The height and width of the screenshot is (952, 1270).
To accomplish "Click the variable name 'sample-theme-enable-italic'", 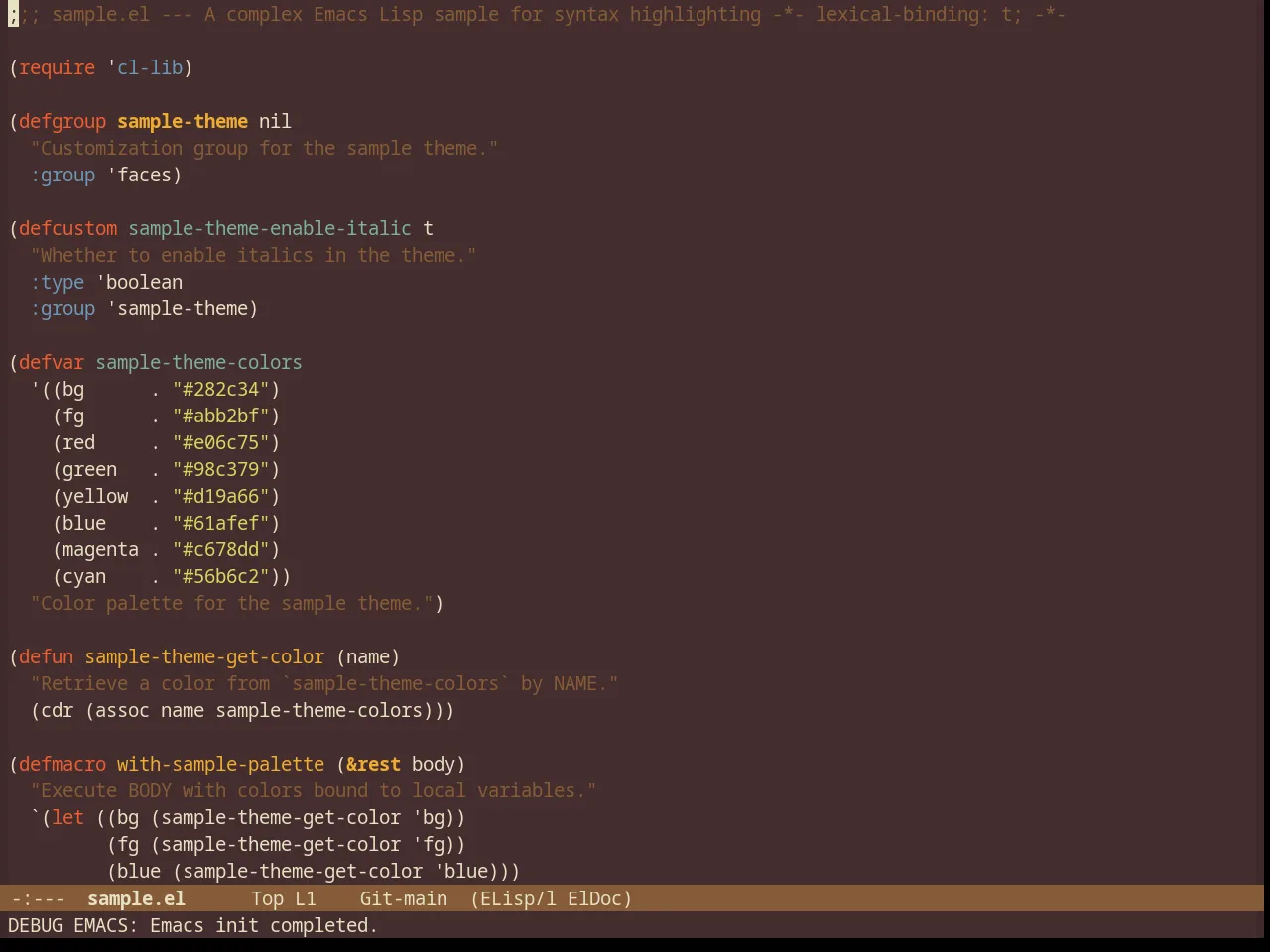I will pos(269,228).
